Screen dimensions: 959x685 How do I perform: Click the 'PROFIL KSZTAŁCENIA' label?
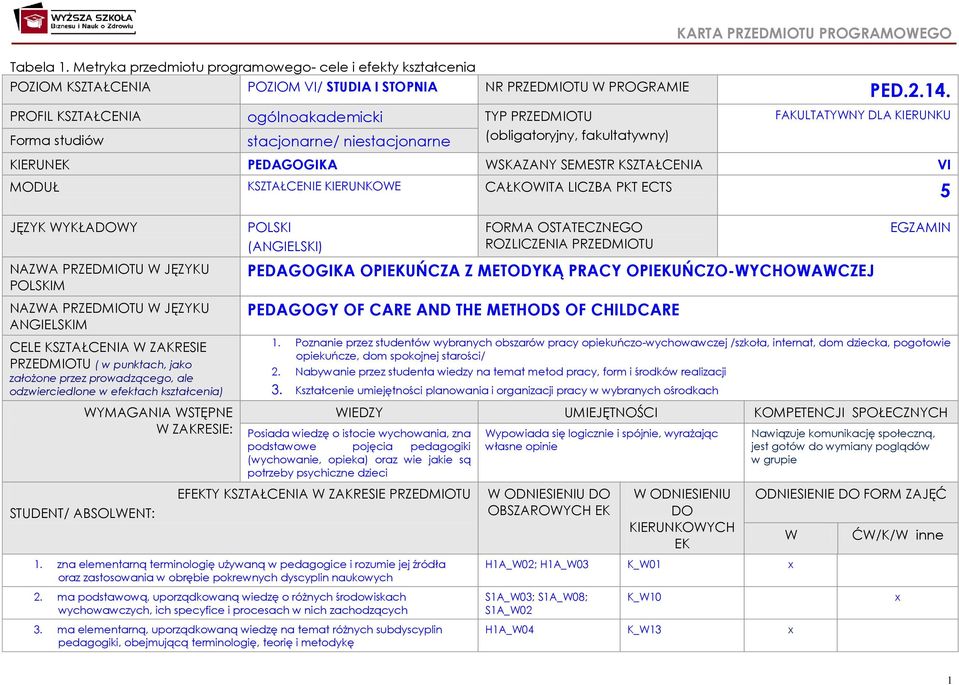pos(75,116)
